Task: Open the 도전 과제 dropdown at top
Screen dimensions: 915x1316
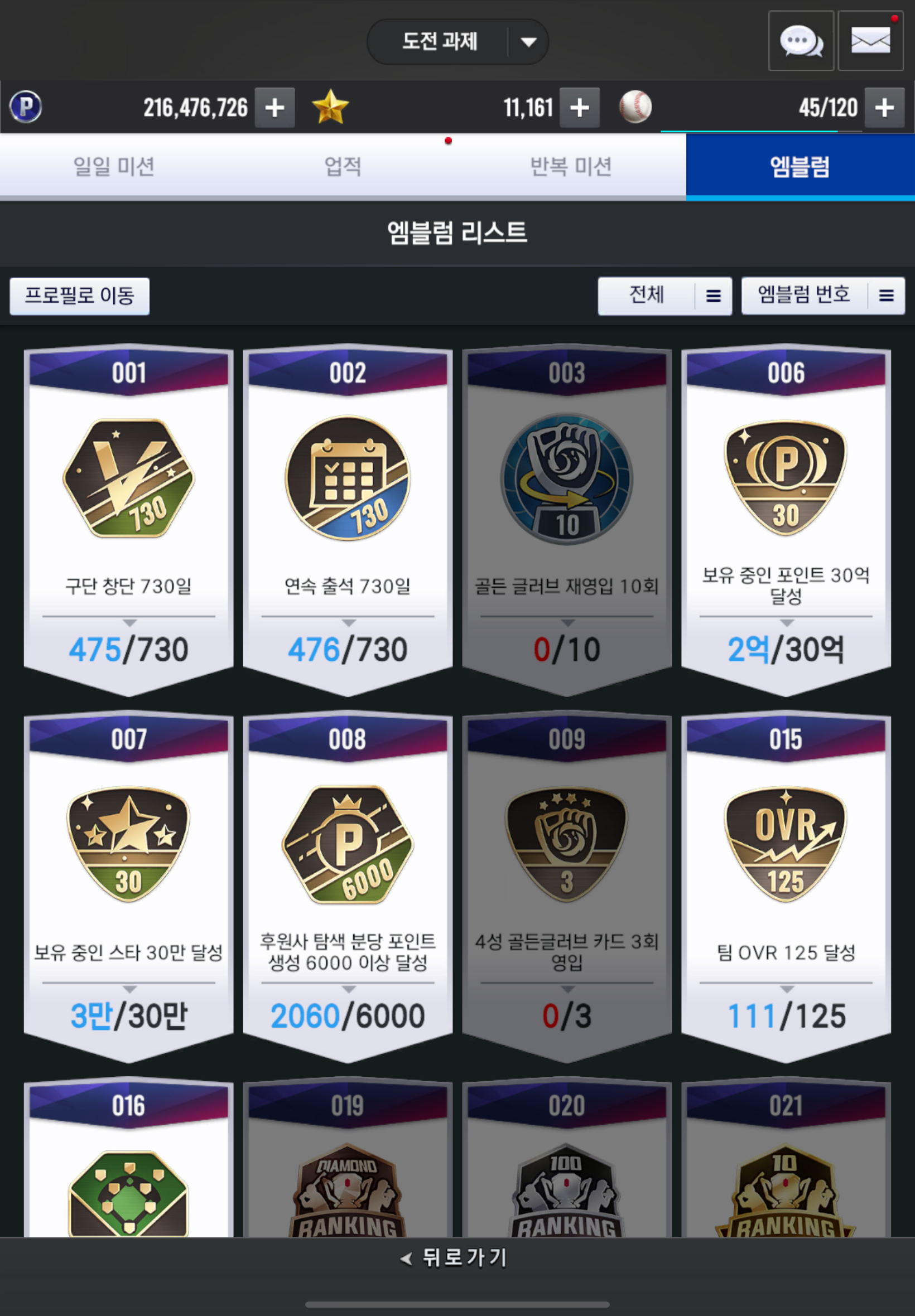Action: click(458, 42)
